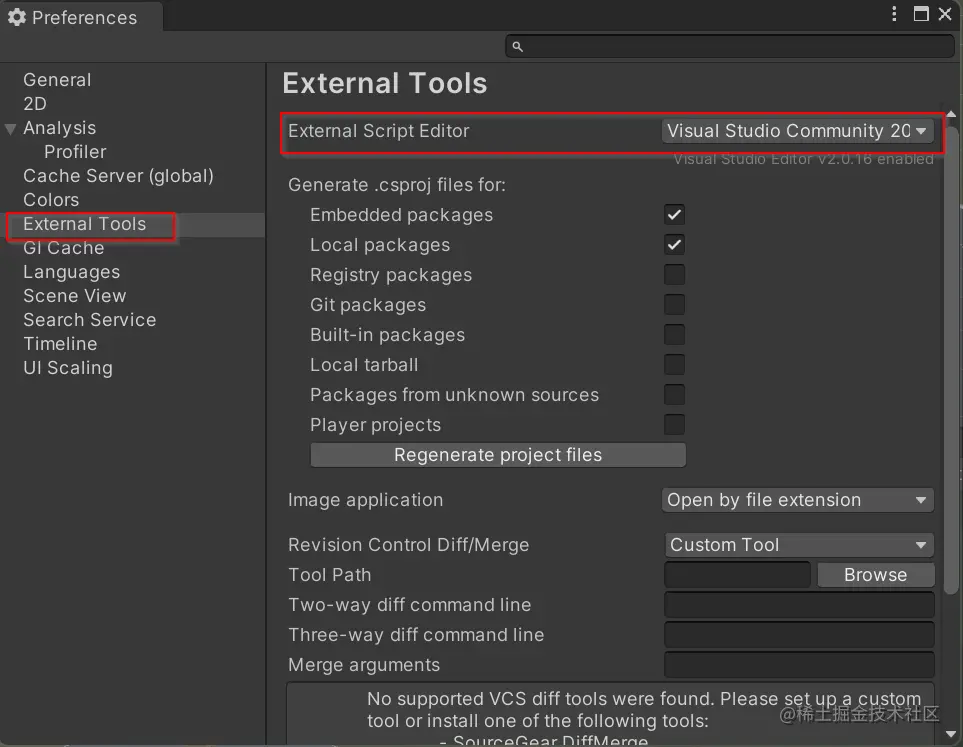The width and height of the screenshot is (963, 747).
Task: Open the three-dot window menu
Action: click(x=895, y=13)
